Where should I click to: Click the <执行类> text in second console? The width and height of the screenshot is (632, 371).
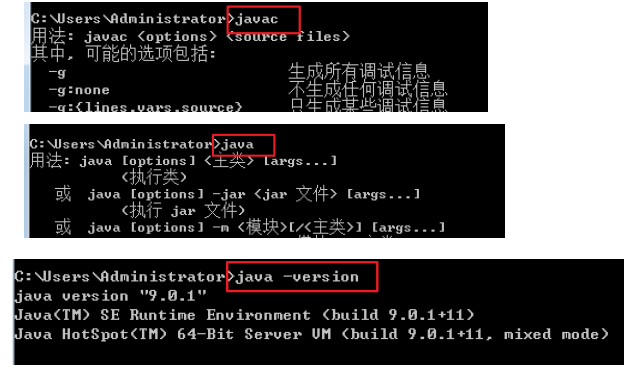154,177
